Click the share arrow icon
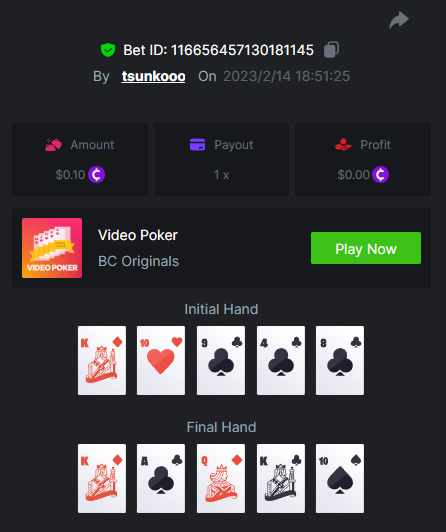Viewport: 446px width, 532px height. click(399, 20)
